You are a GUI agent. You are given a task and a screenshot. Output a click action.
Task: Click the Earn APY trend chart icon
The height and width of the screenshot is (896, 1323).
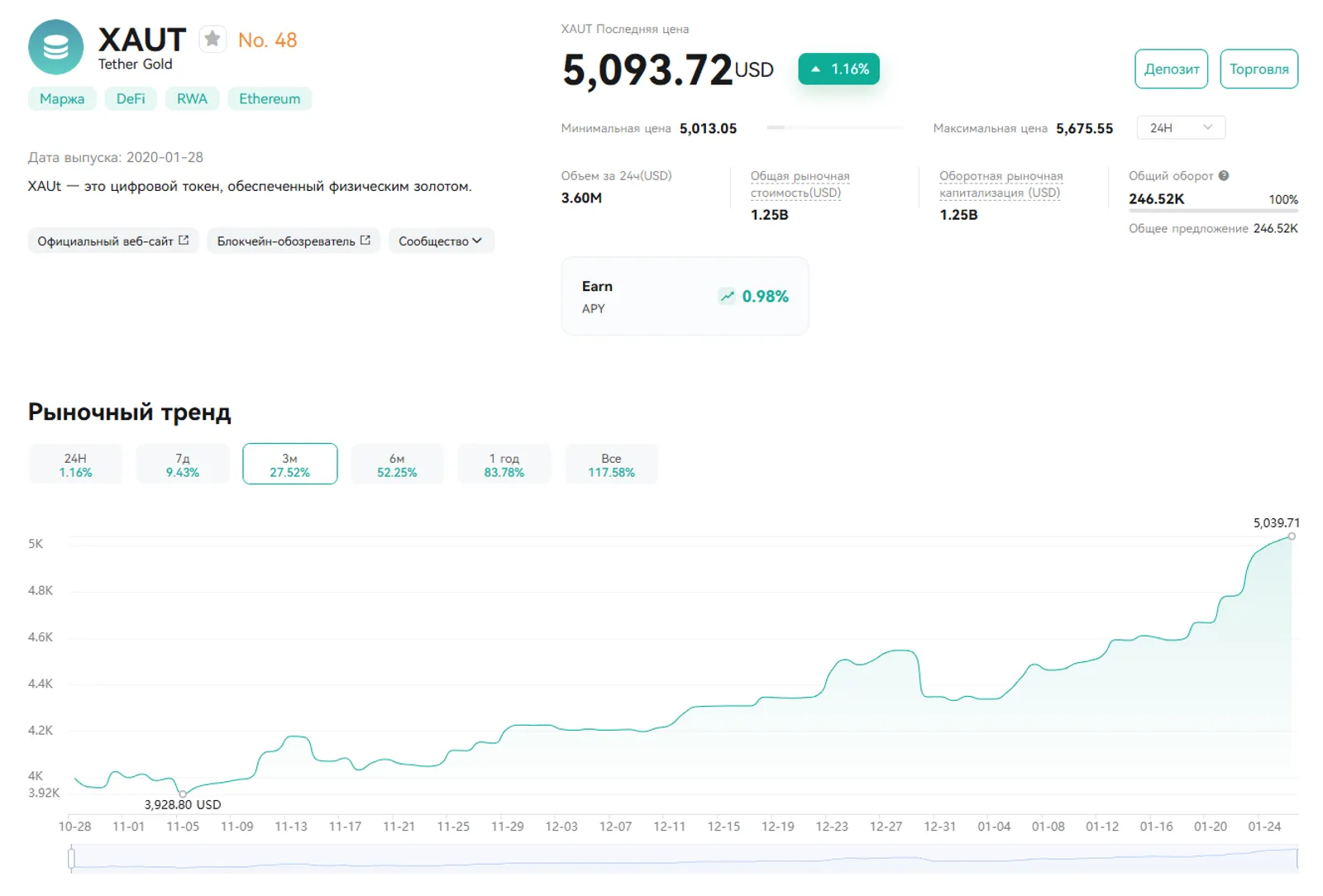tap(727, 296)
